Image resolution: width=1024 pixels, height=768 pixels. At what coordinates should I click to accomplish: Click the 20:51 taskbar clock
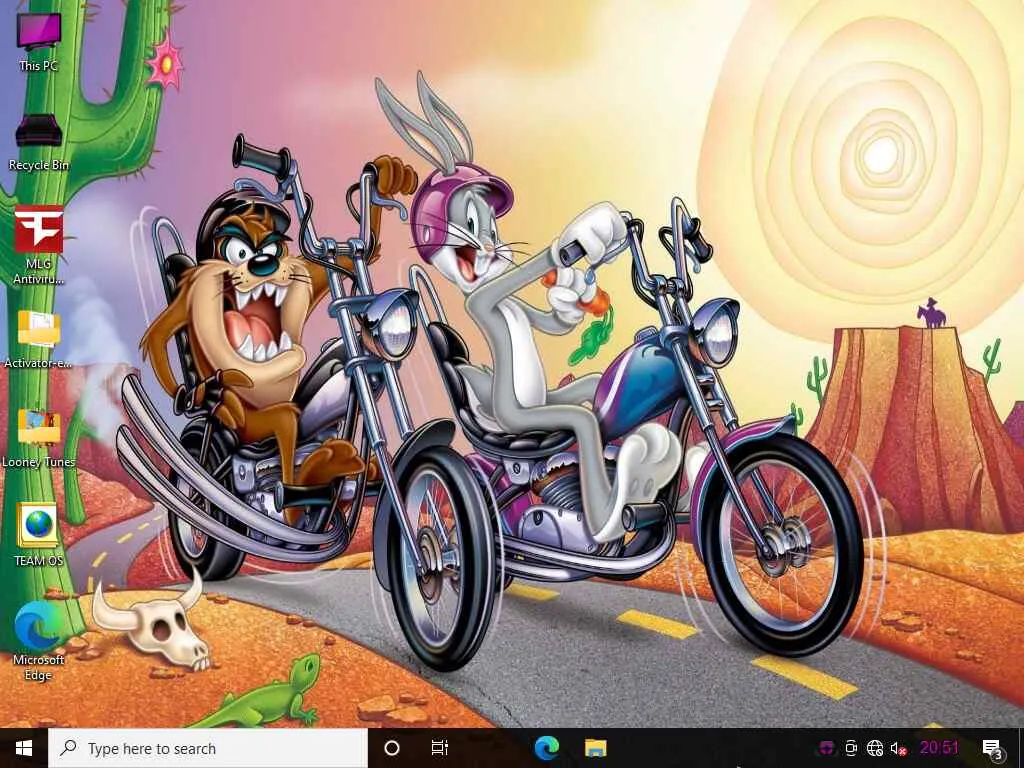coord(939,748)
